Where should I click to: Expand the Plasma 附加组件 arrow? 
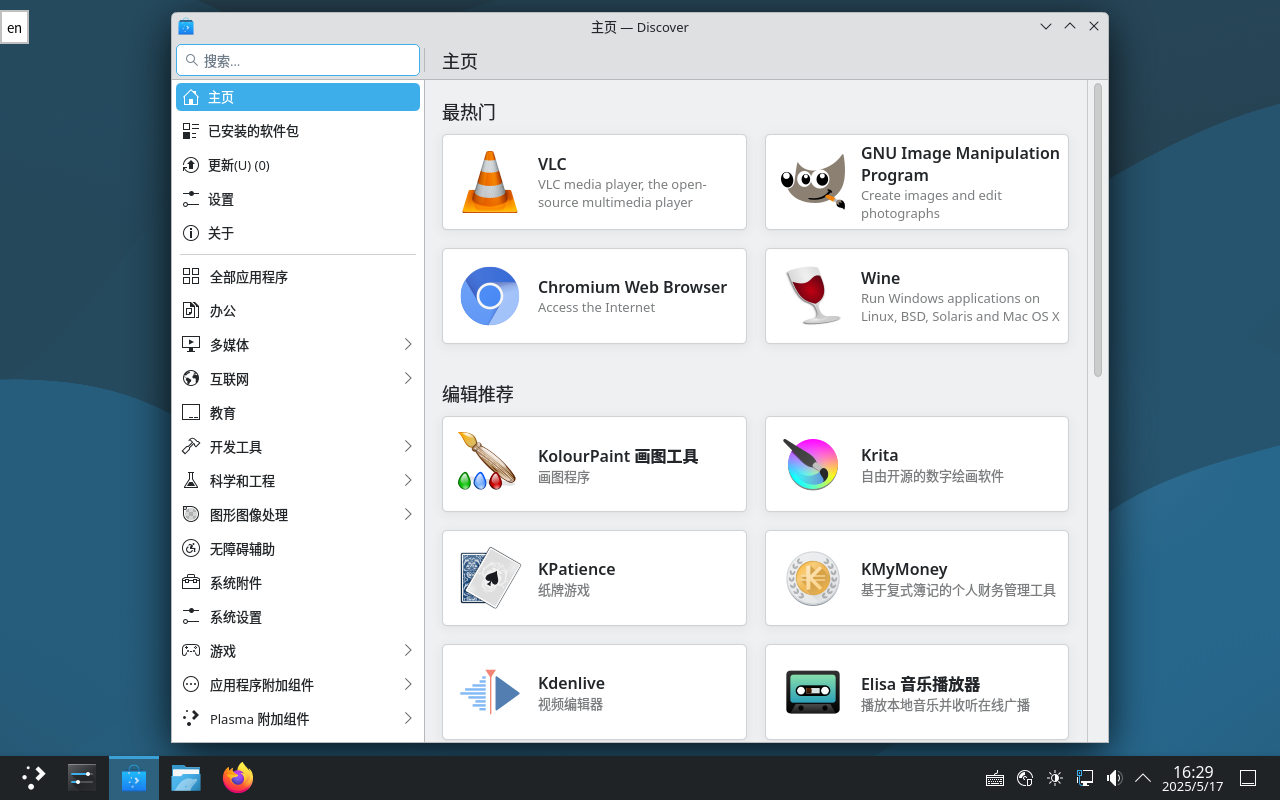coord(408,719)
